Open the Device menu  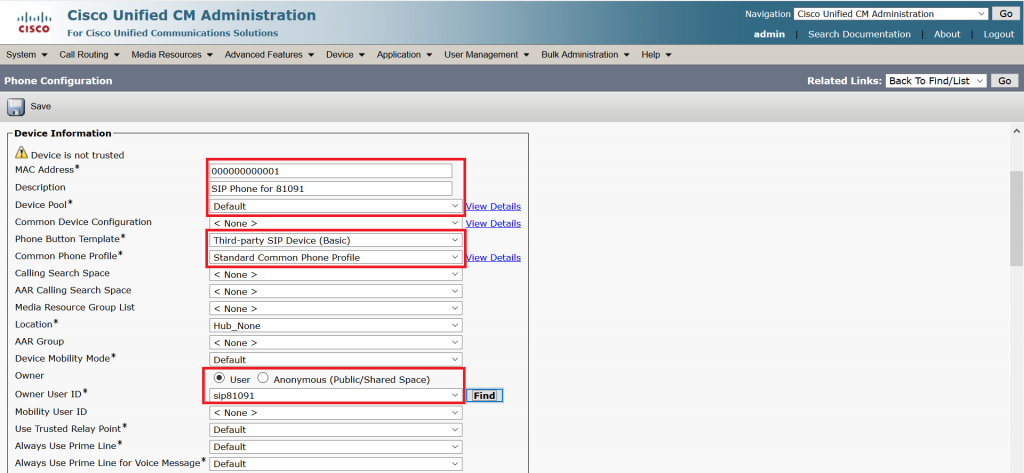(x=345, y=54)
